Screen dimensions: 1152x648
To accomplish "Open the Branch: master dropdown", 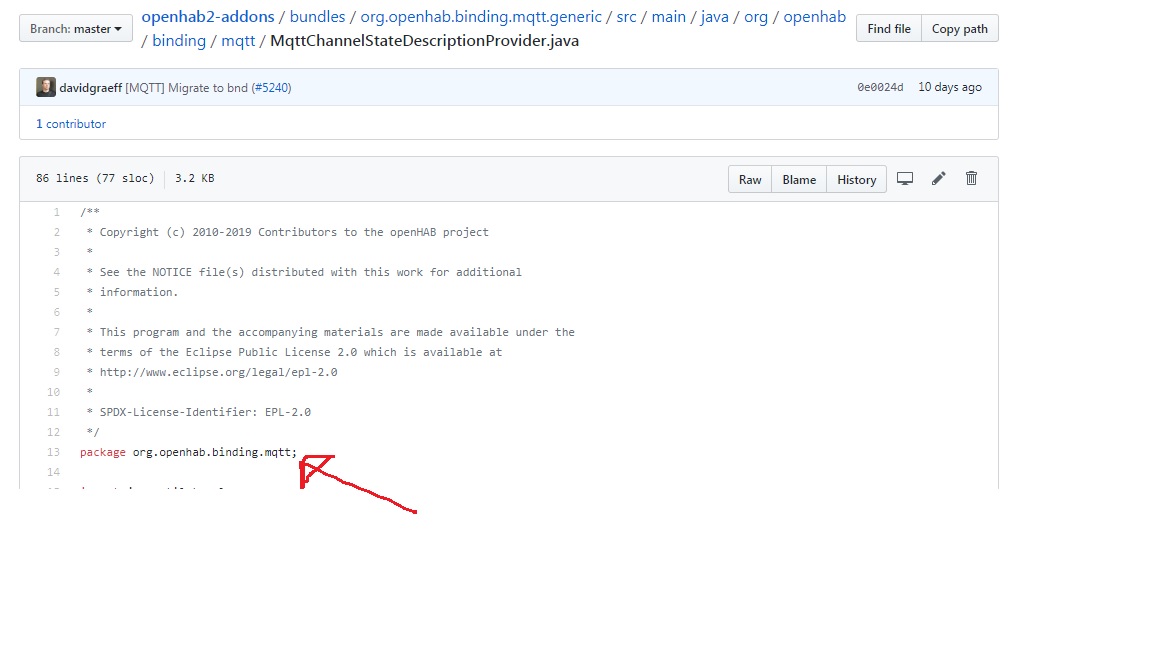I will (76, 29).
